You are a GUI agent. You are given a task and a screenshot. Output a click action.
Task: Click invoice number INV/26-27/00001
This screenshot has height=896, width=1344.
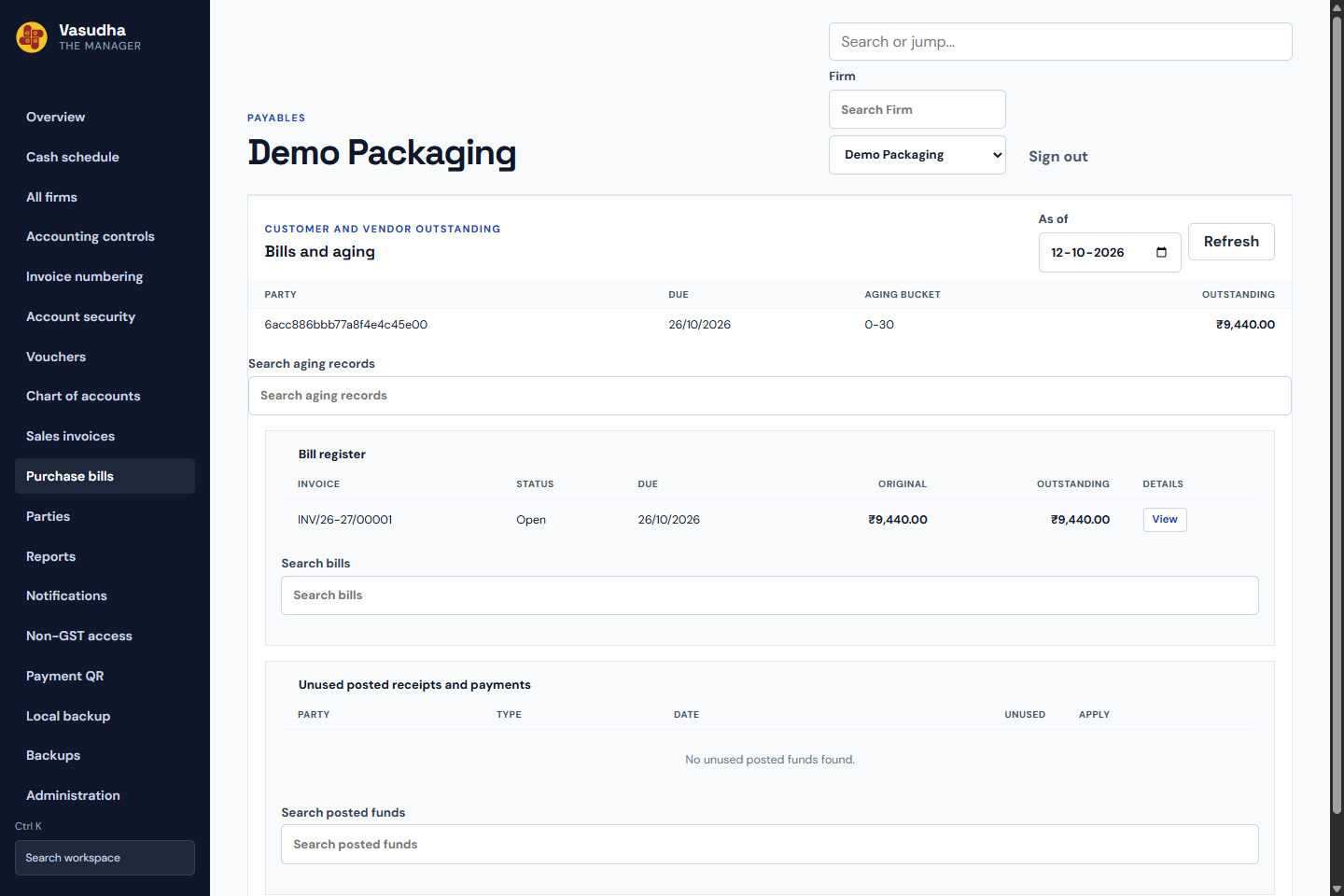point(344,520)
